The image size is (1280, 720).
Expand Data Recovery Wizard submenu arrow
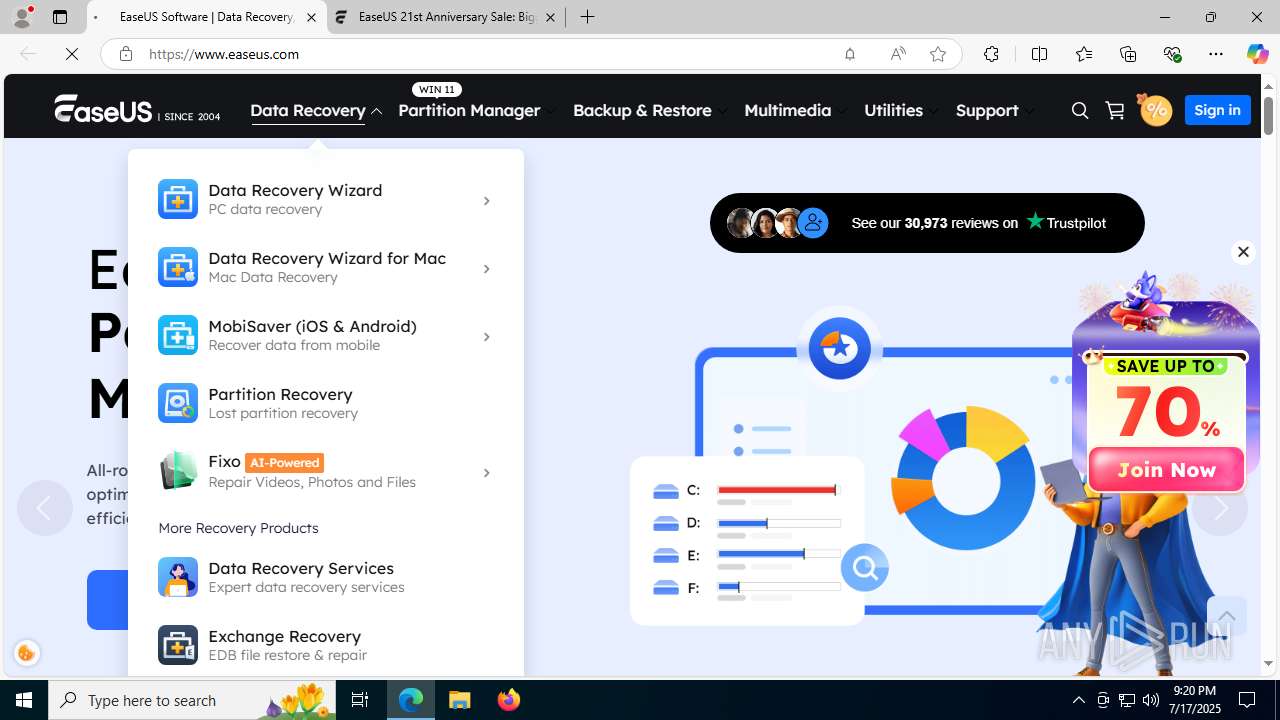pos(486,201)
